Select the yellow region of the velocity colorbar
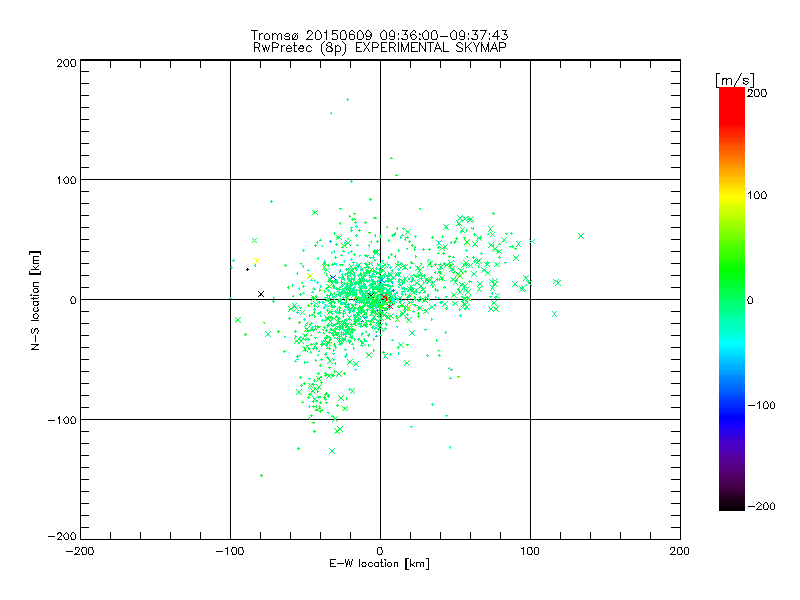800x600 pixels. [x=732, y=195]
